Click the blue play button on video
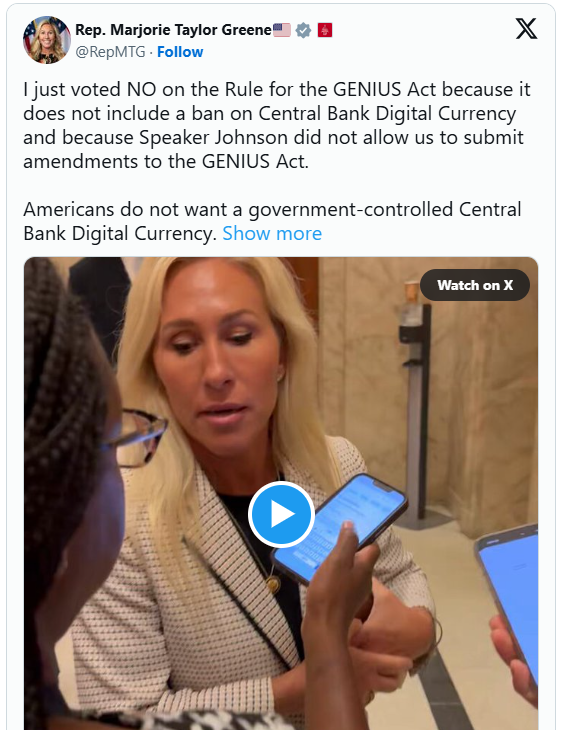The height and width of the screenshot is (730, 562). (281, 514)
